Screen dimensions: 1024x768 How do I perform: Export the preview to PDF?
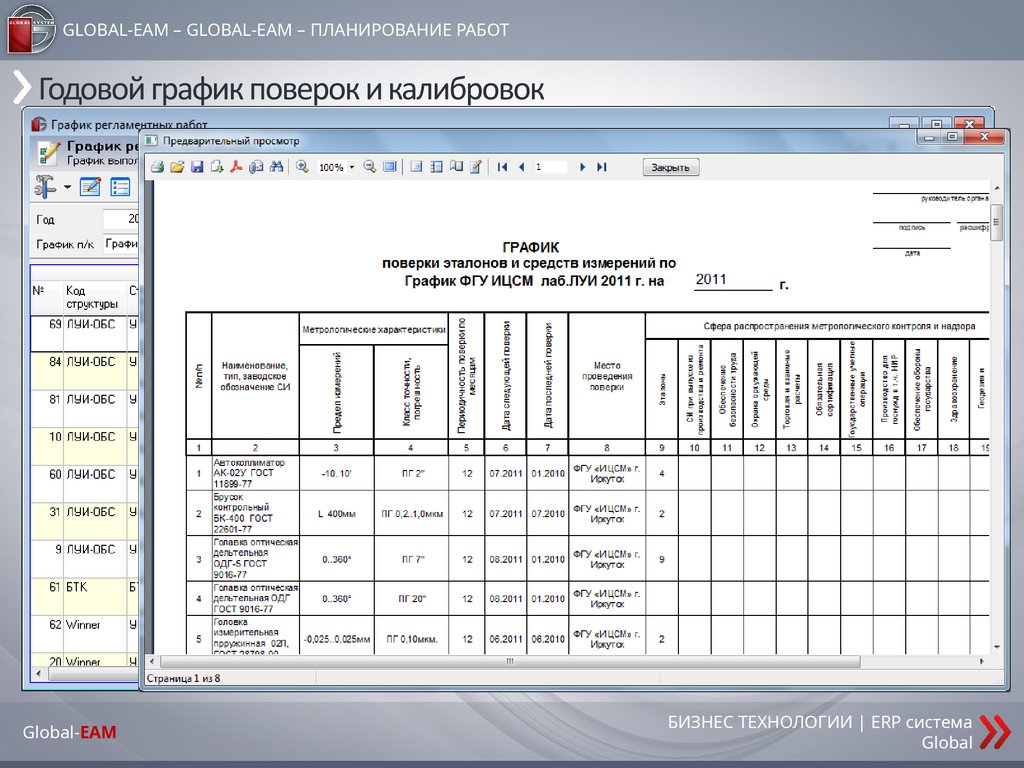(236, 167)
